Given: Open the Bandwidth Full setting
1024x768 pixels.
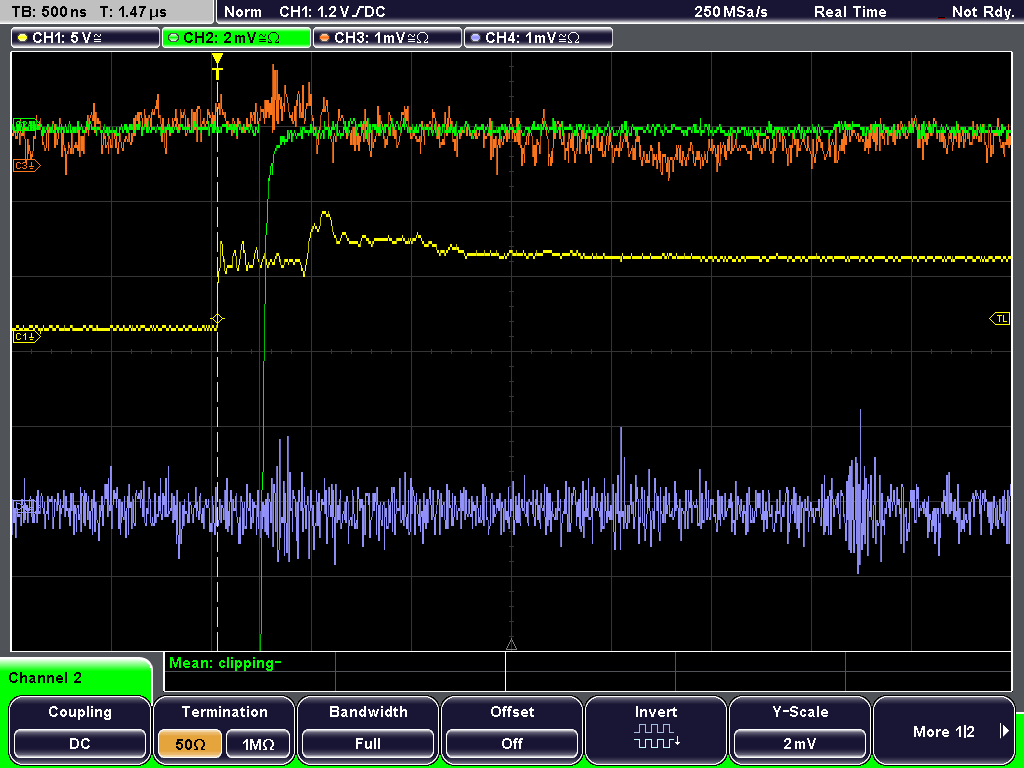Looking at the screenshot, I should coord(368,729).
